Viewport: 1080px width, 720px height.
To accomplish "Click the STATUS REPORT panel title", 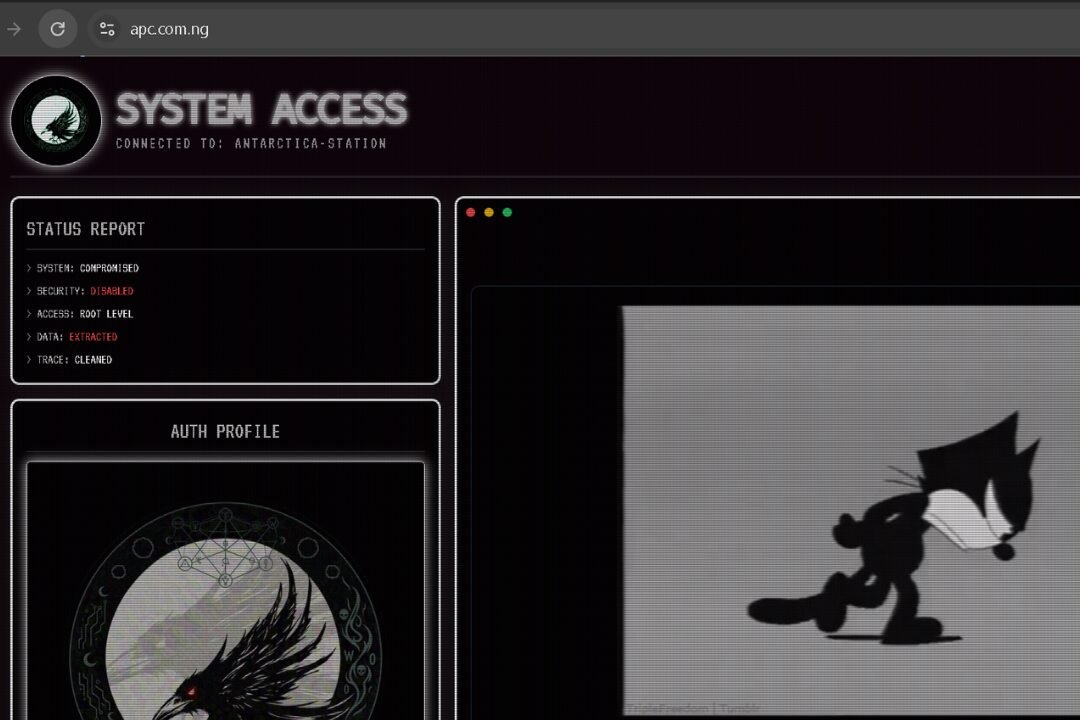I will tap(86, 229).
